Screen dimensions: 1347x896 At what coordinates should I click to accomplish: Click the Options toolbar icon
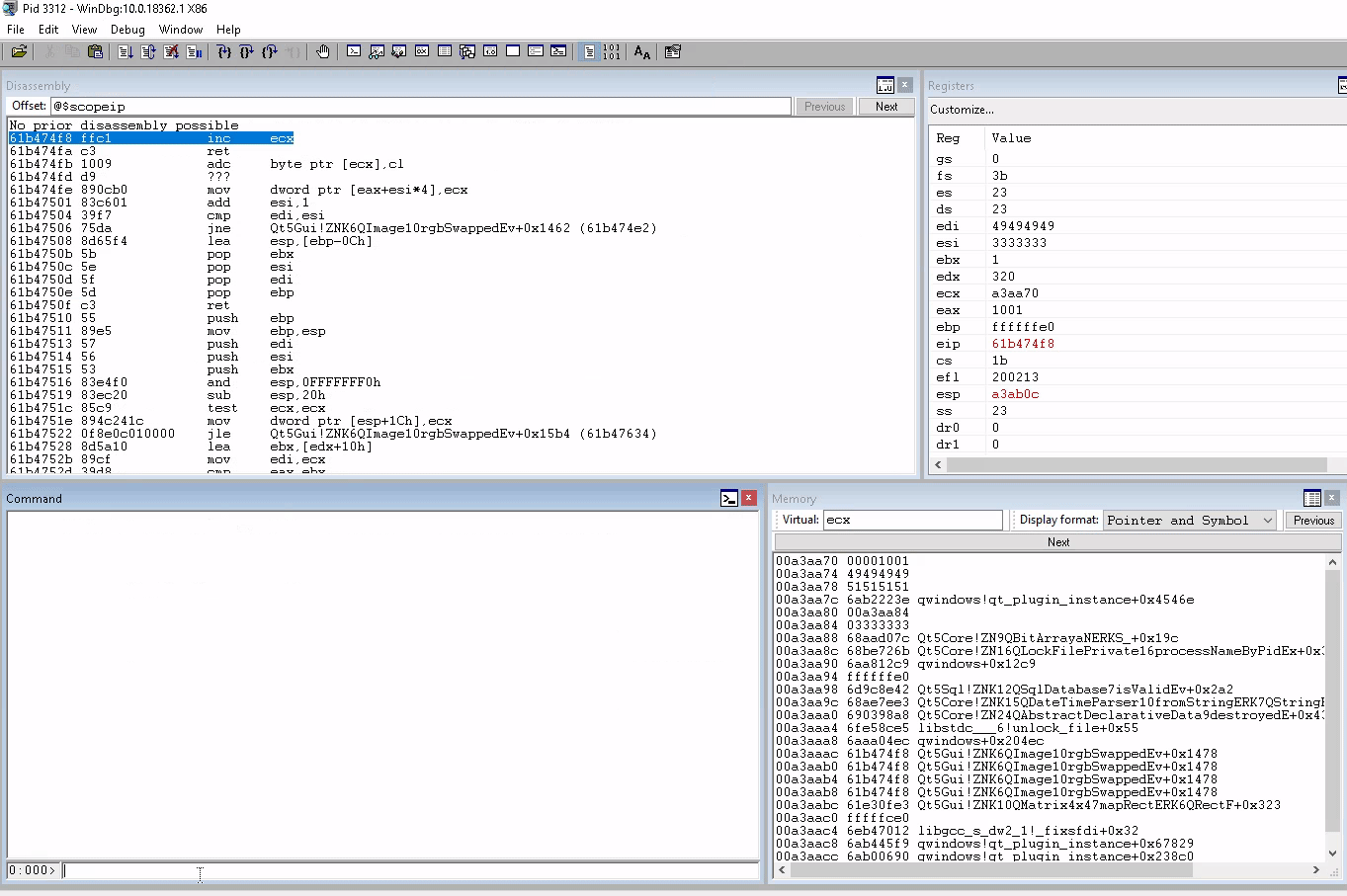pyautogui.click(x=673, y=50)
